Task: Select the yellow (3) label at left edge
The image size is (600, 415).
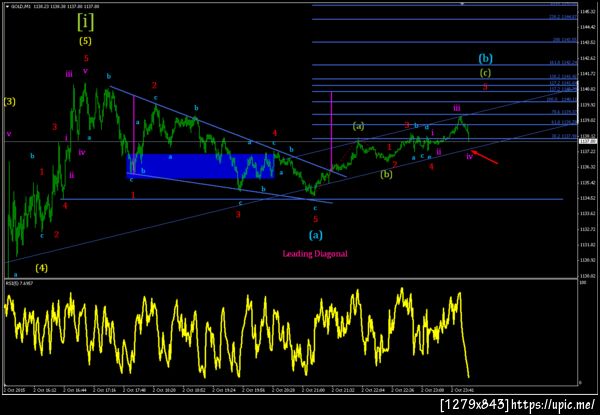Action: pyautogui.click(x=10, y=102)
